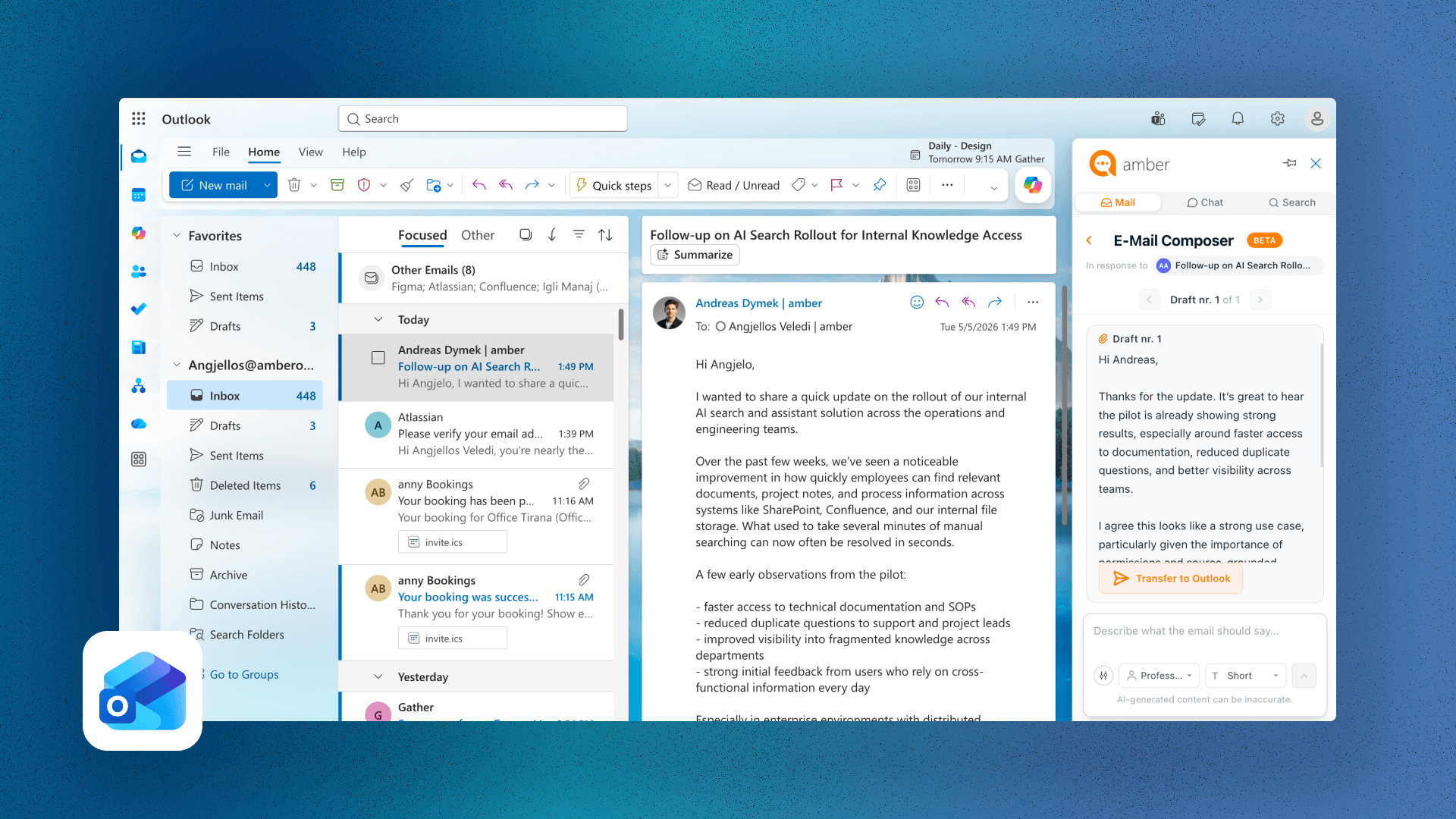Click the Report shield icon
The image size is (1456, 819).
point(364,185)
